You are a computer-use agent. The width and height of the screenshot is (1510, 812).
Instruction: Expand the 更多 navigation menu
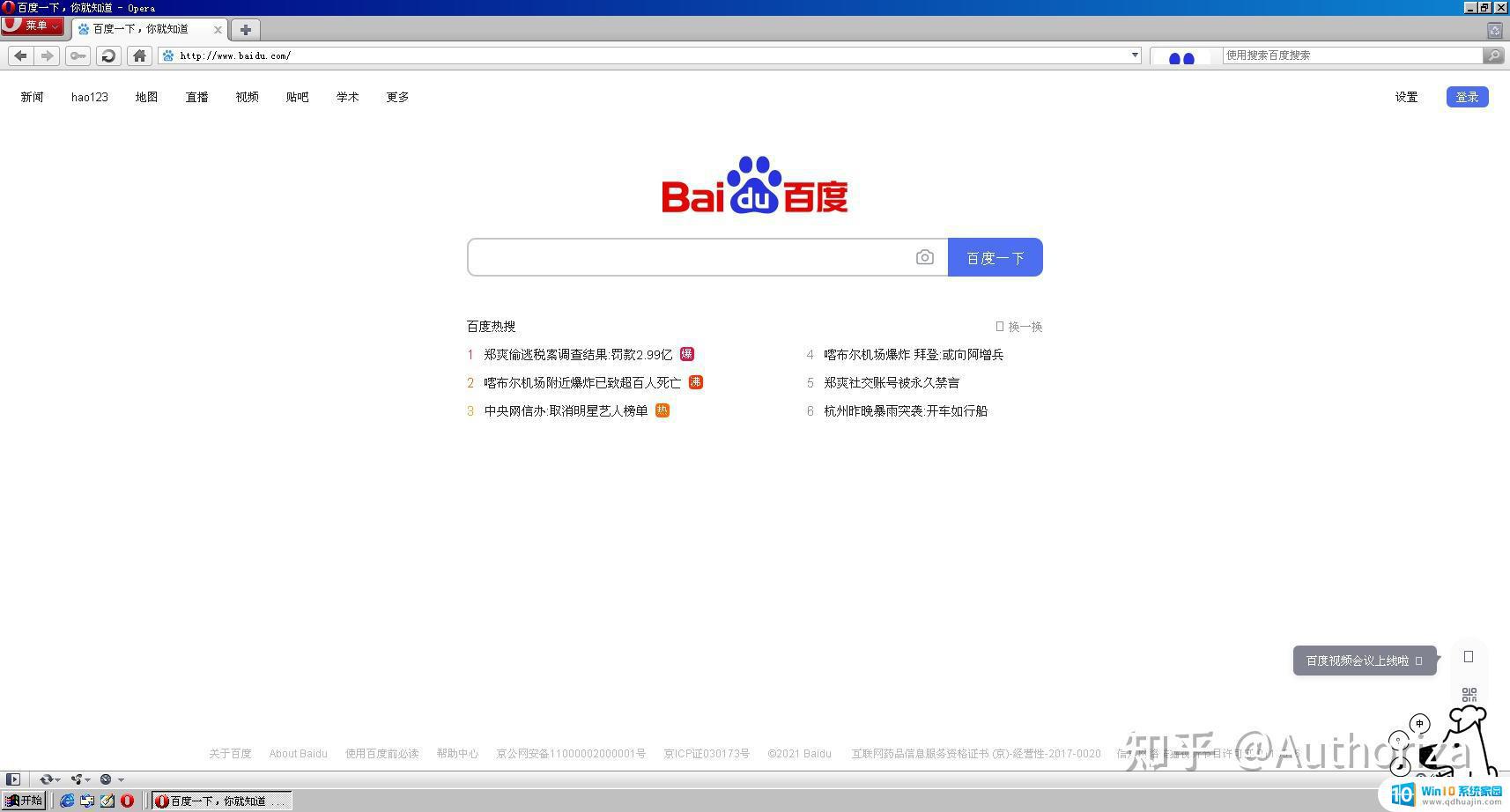point(397,97)
